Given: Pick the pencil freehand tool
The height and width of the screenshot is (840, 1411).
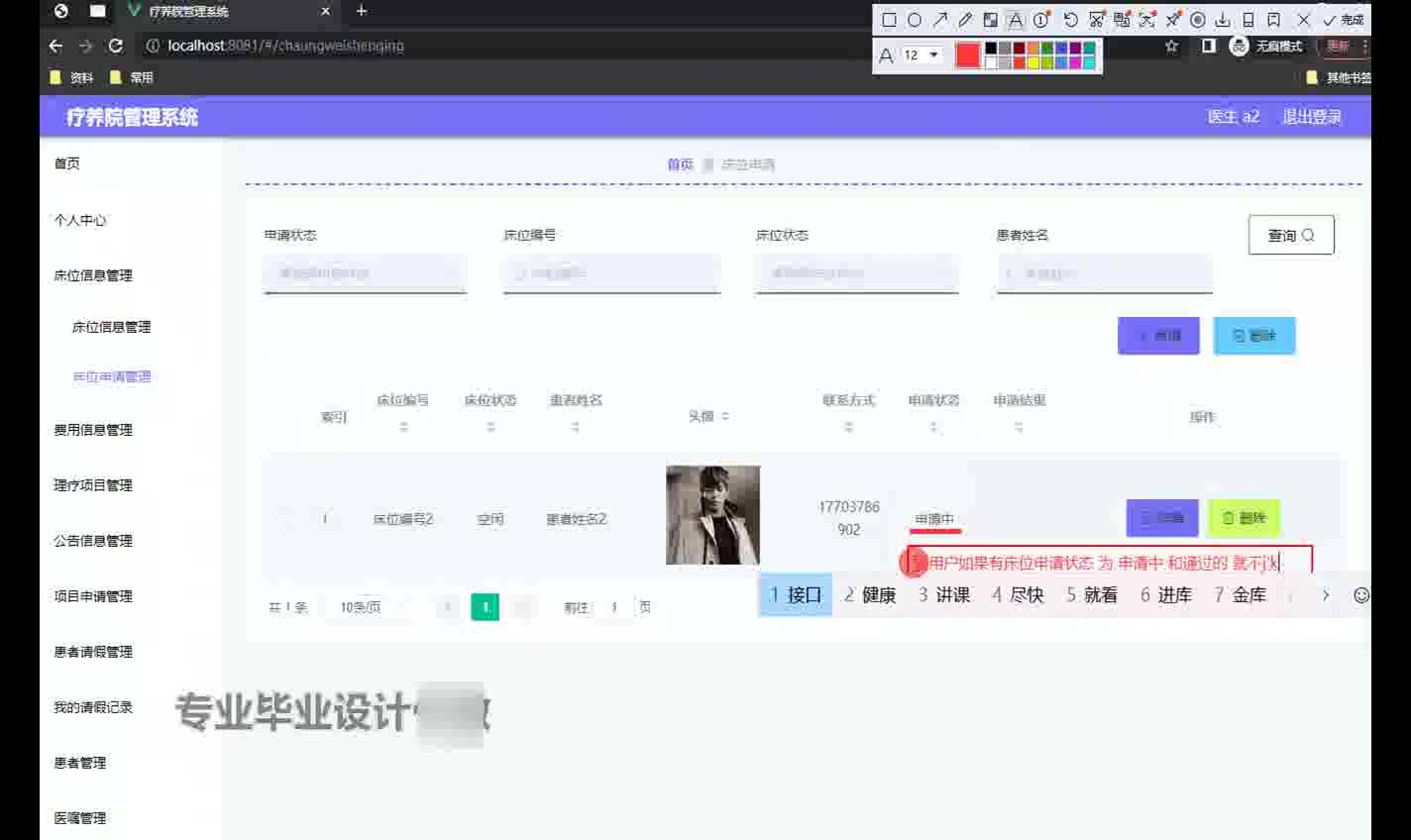Looking at the screenshot, I should [x=965, y=20].
